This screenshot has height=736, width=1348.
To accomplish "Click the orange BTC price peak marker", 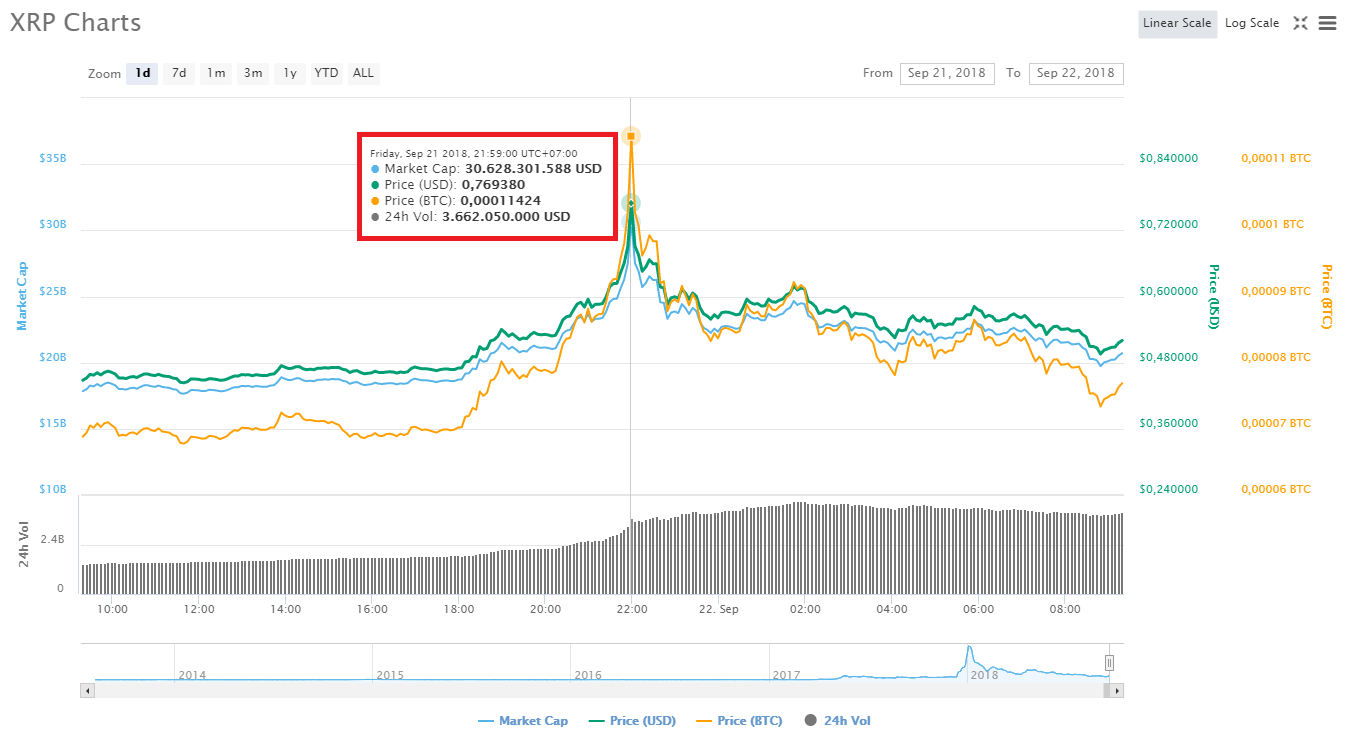I will 631,136.
